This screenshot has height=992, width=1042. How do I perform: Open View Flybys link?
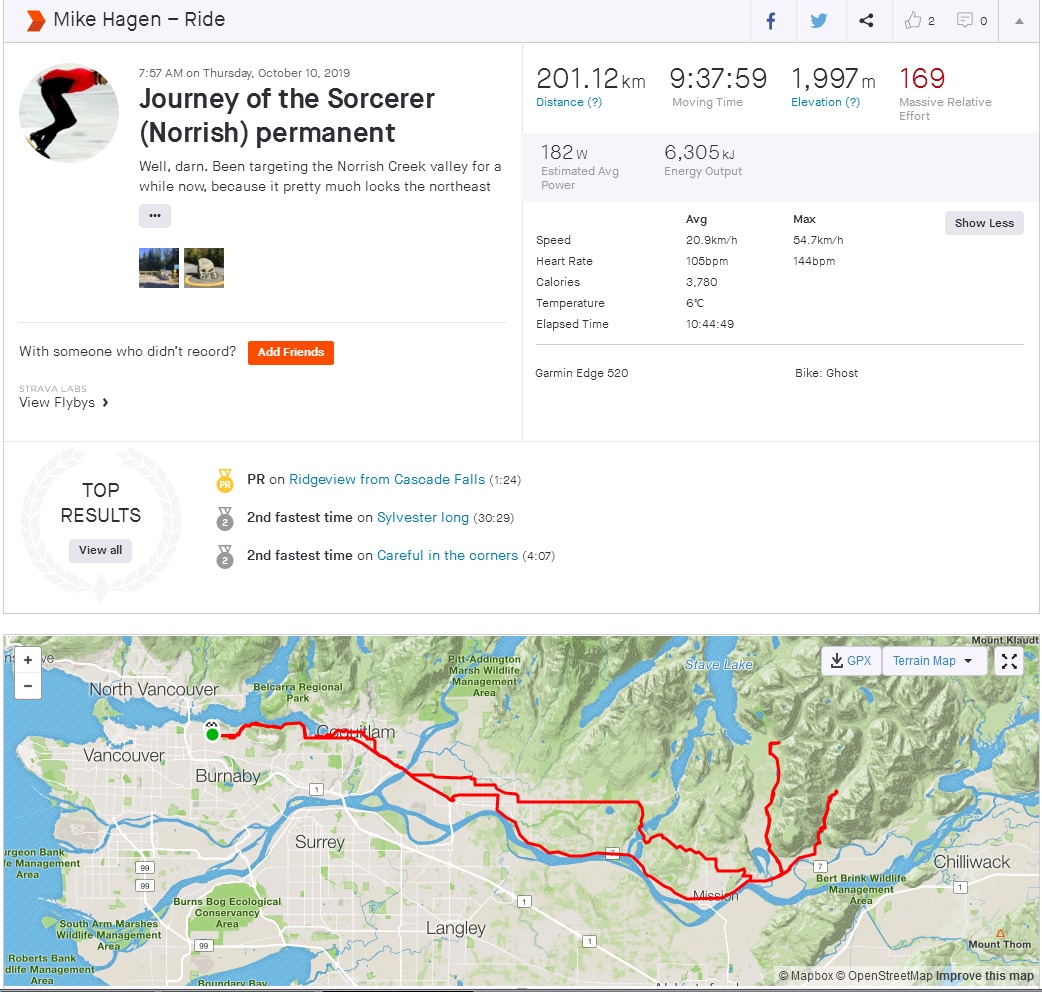pyautogui.click(x=64, y=402)
